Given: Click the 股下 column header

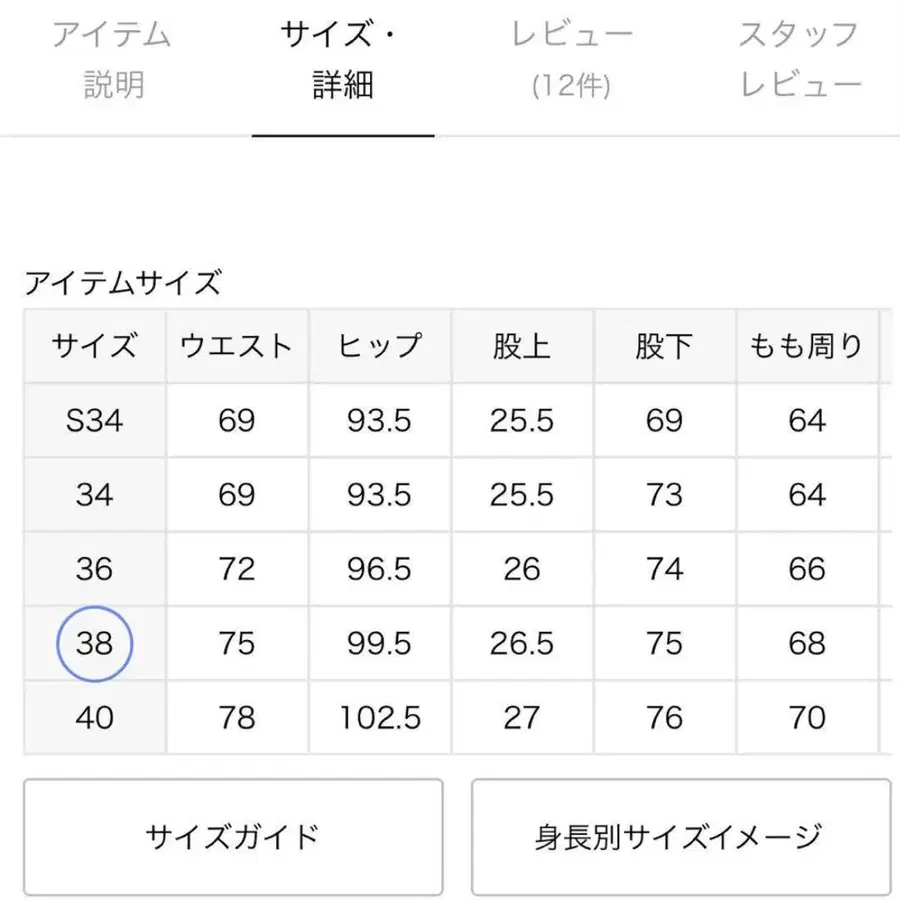Looking at the screenshot, I should 664,346.
